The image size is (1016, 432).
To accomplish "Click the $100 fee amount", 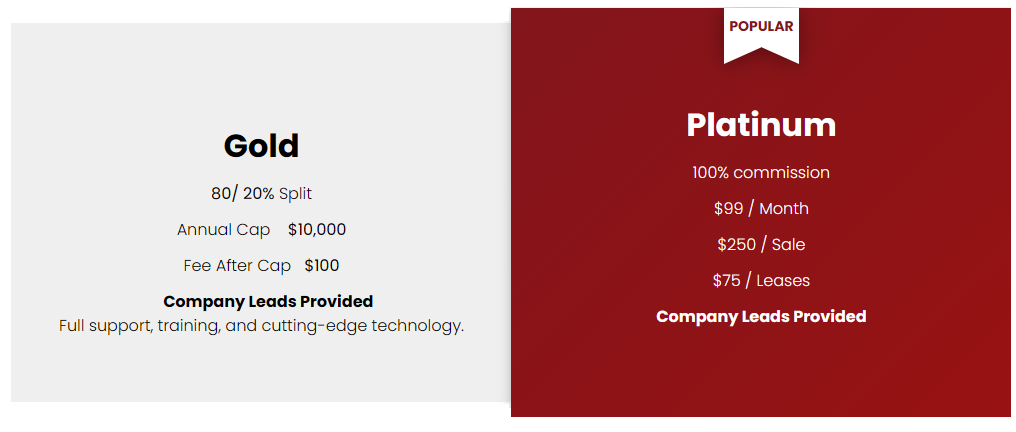I will (x=322, y=266).
